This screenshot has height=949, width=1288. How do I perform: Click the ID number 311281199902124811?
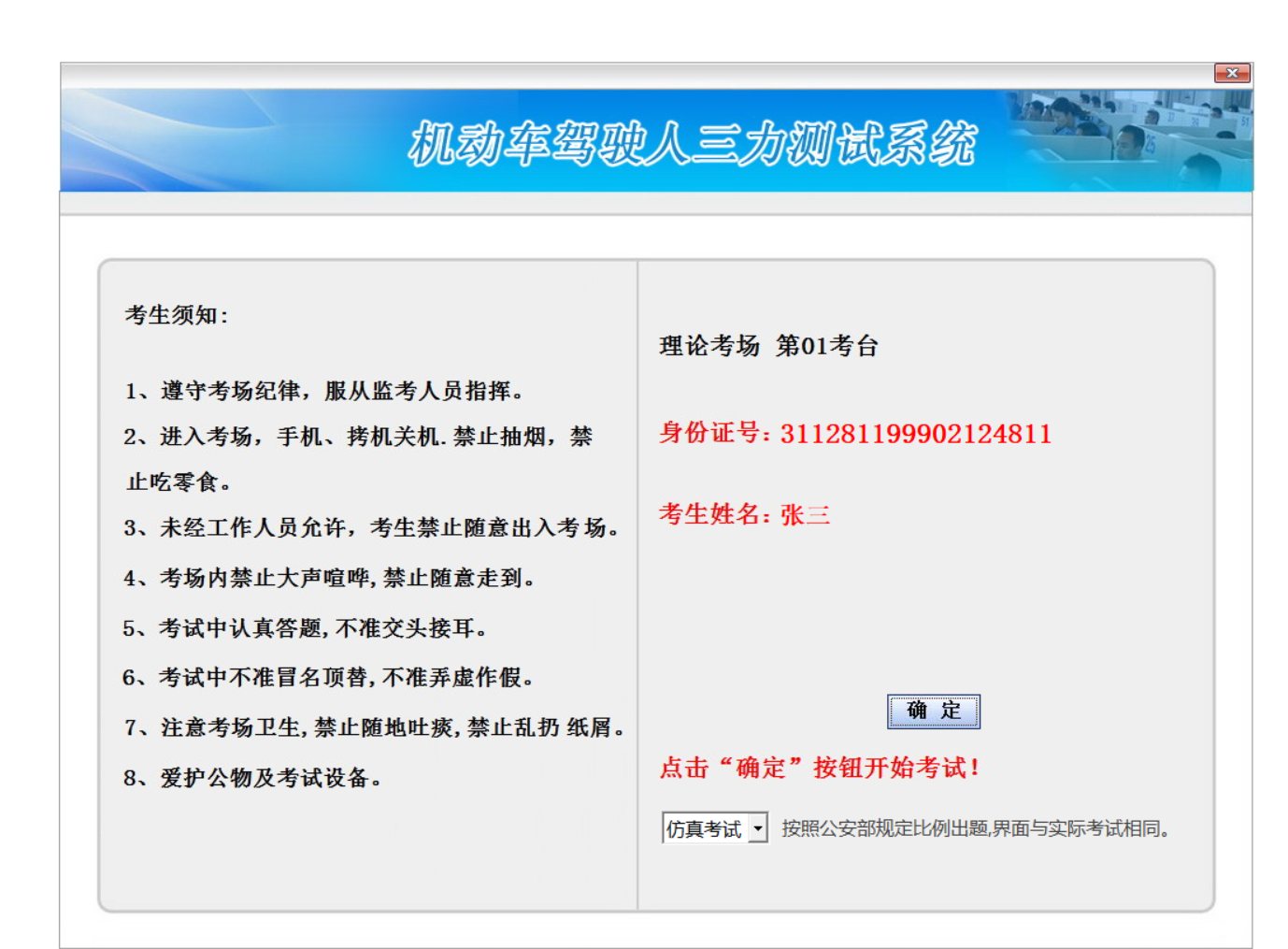[x=915, y=434]
